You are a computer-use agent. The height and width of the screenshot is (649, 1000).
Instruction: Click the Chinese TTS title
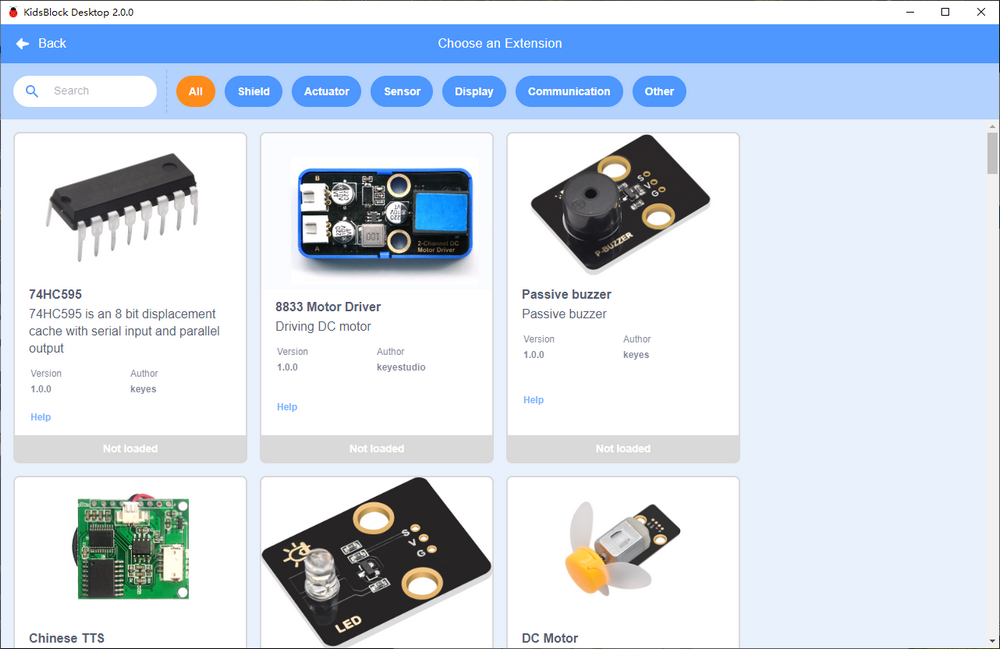point(66,638)
